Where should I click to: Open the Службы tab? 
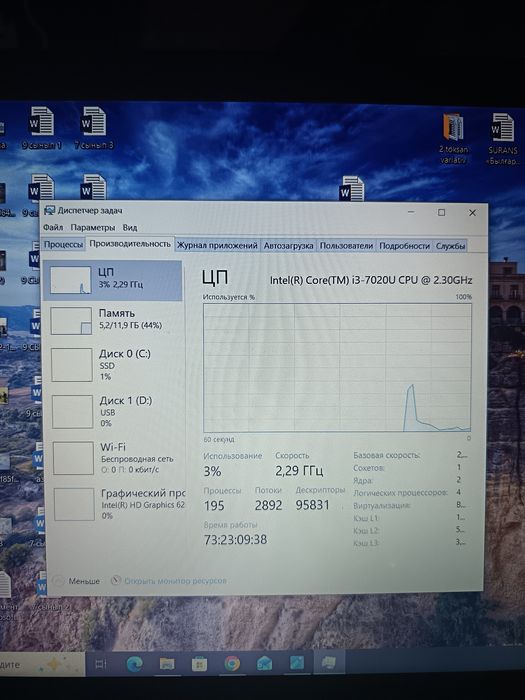[450, 246]
